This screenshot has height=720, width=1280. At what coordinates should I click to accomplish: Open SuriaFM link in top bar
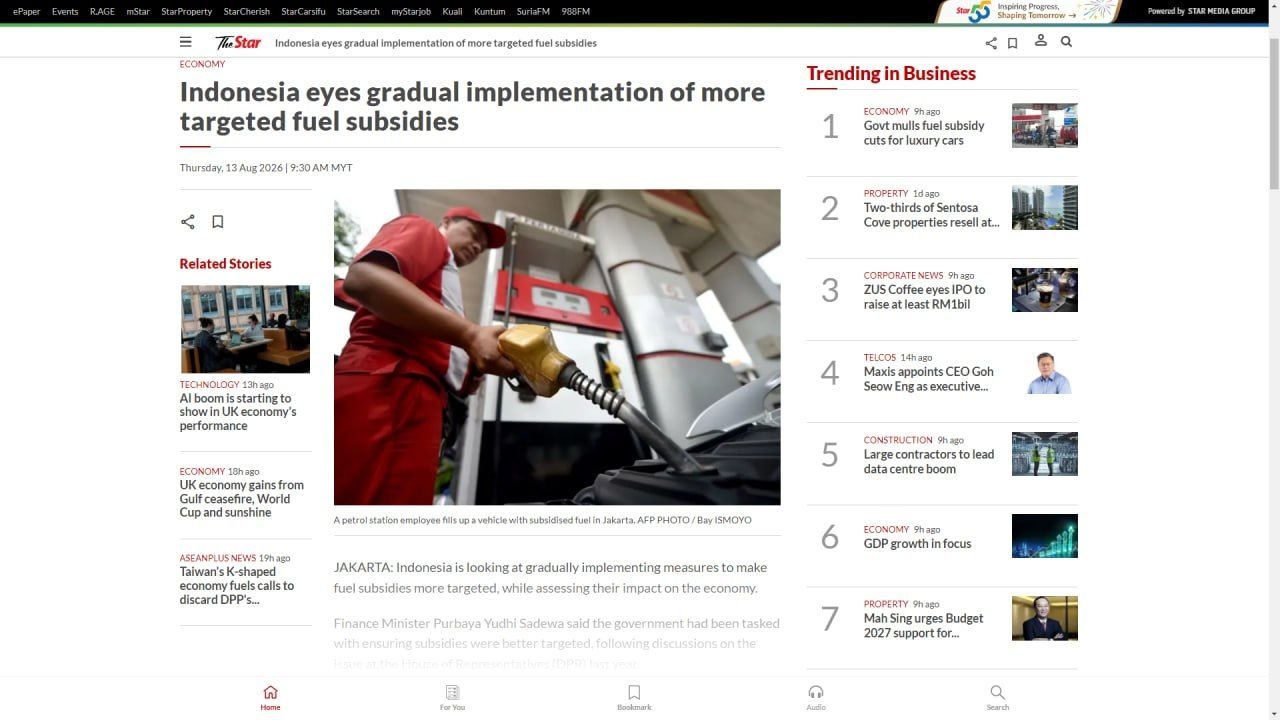[x=533, y=12]
